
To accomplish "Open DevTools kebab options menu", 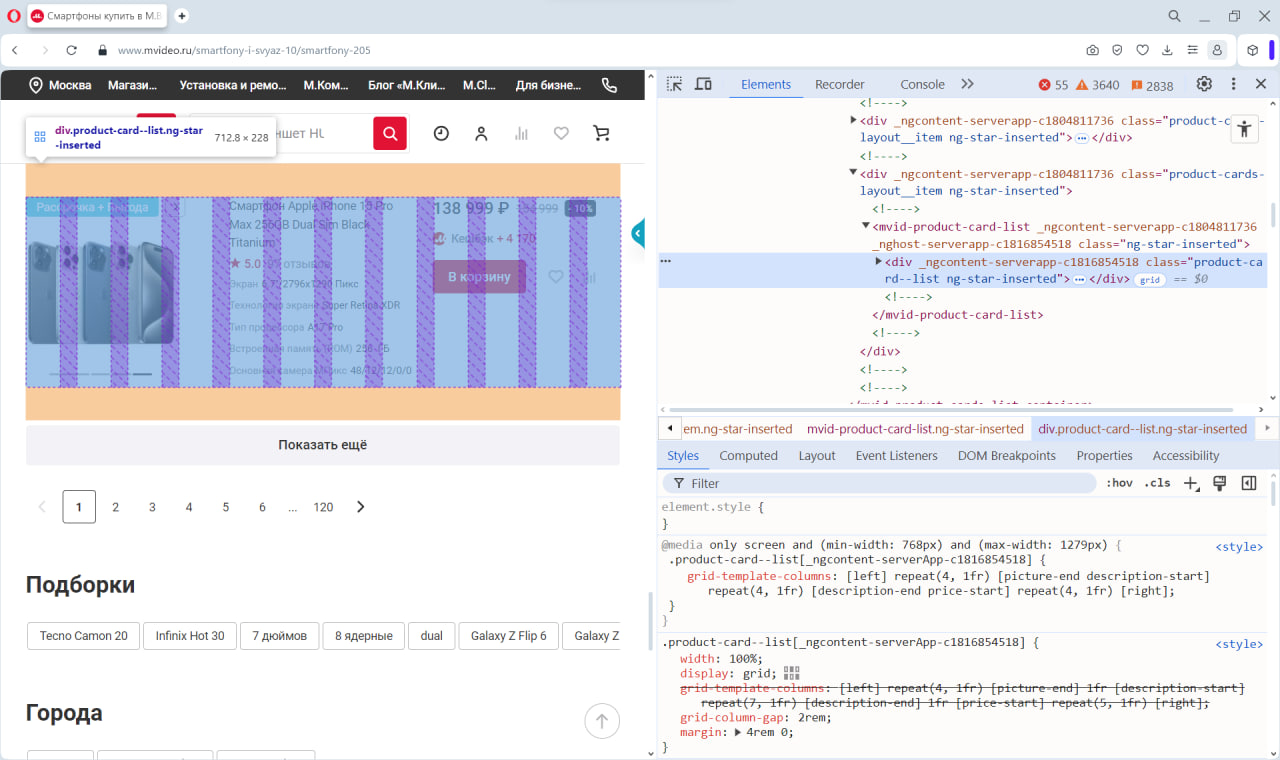I will pyautogui.click(x=1233, y=84).
